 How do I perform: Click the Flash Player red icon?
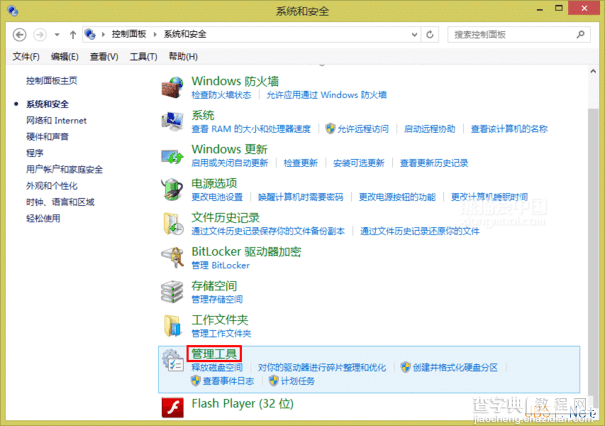coord(172,407)
